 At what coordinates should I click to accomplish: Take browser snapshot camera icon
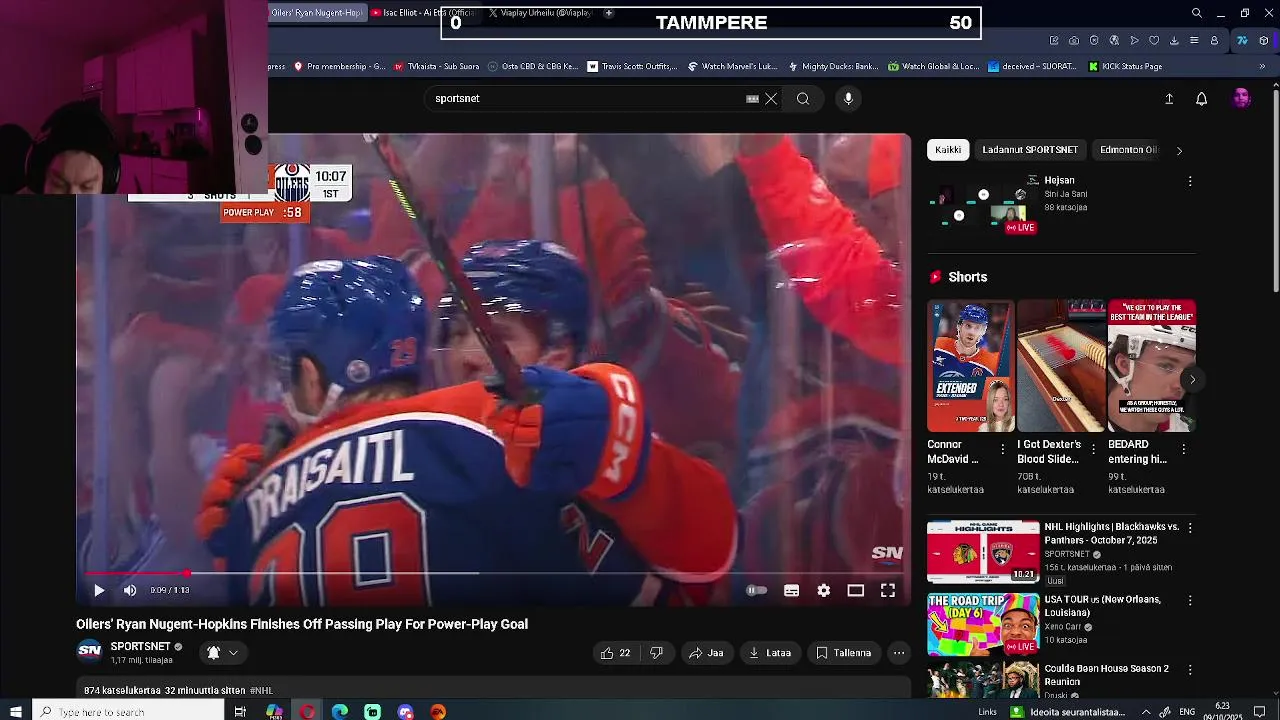coord(1074,41)
